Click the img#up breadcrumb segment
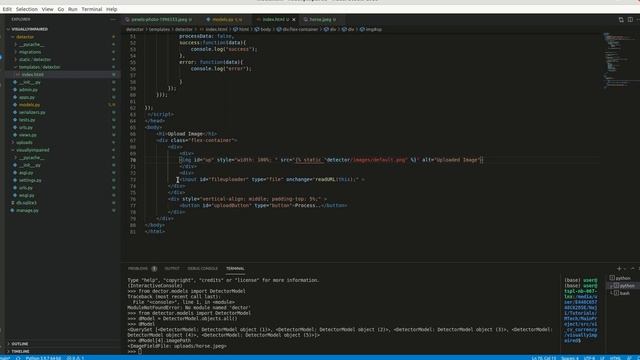The width and height of the screenshot is (640, 360). click(371, 29)
